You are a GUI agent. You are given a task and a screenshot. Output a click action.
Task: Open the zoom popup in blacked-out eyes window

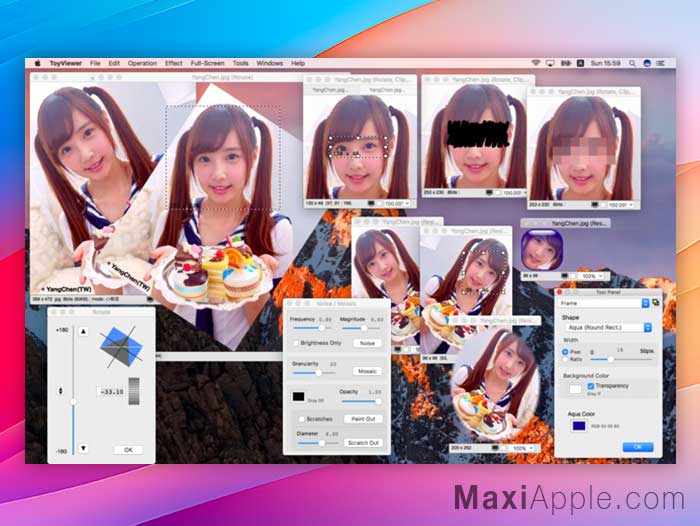pos(515,193)
